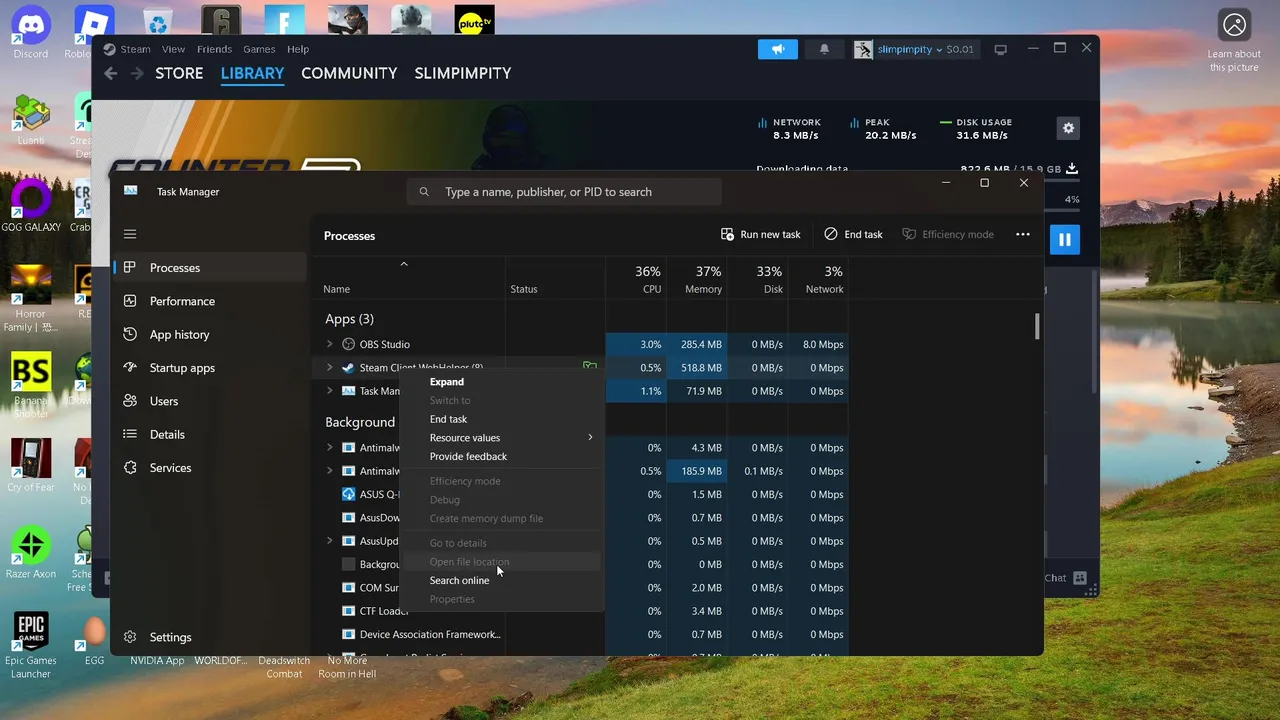Image resolution: width=1280 pixels, height=720 pixels.
Task: Go to the Steam STORE tab
Action: [x=179, y=73]
